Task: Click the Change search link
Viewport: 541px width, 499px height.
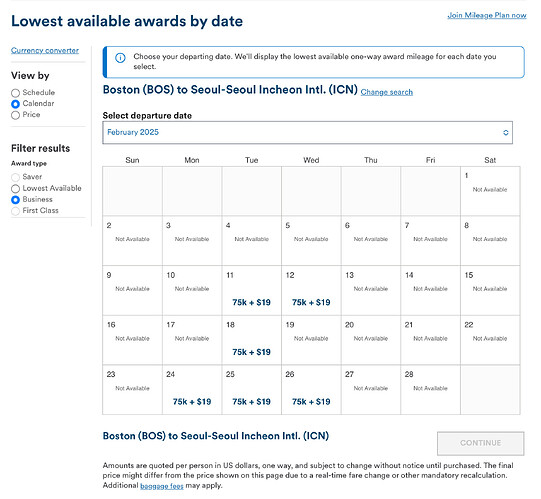Action: tap(387, 92)
